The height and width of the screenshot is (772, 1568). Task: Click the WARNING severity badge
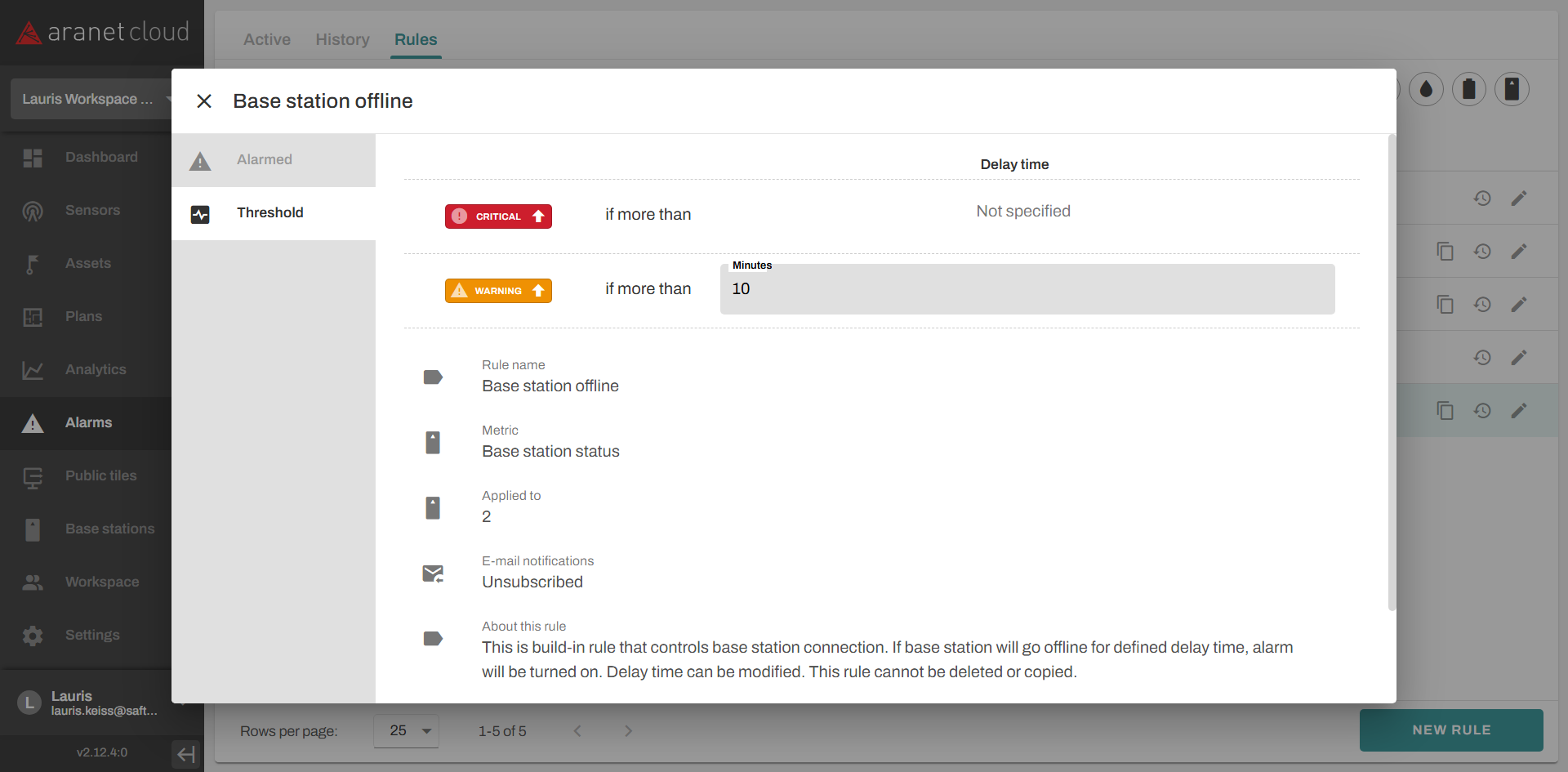click(498, 291)
